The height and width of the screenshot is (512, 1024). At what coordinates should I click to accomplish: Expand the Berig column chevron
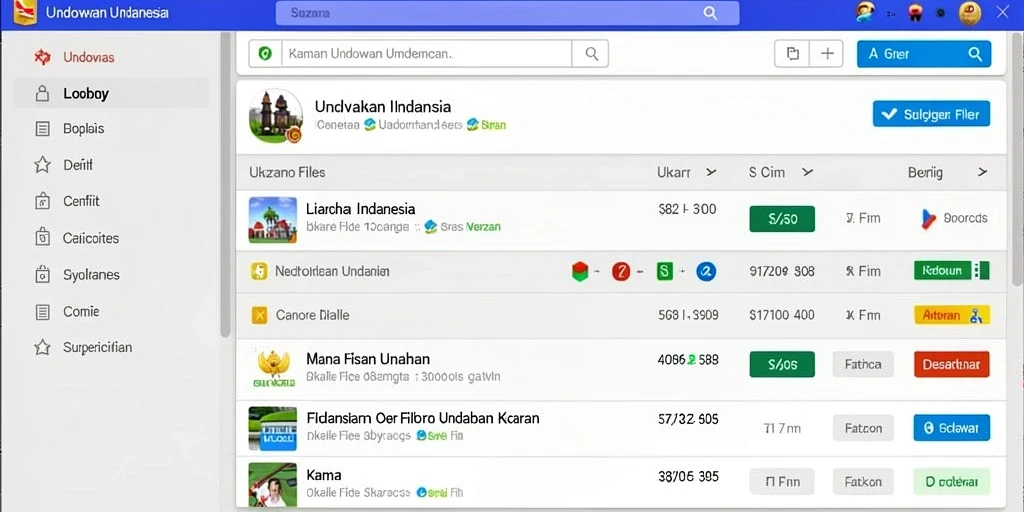click(982, 172)
